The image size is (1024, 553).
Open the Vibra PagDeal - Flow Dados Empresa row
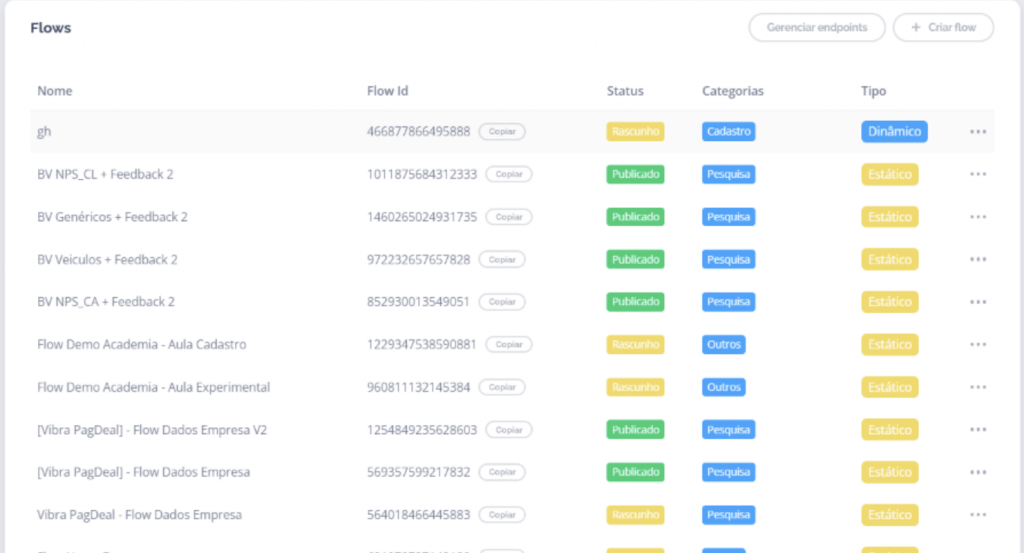point(139,515)
